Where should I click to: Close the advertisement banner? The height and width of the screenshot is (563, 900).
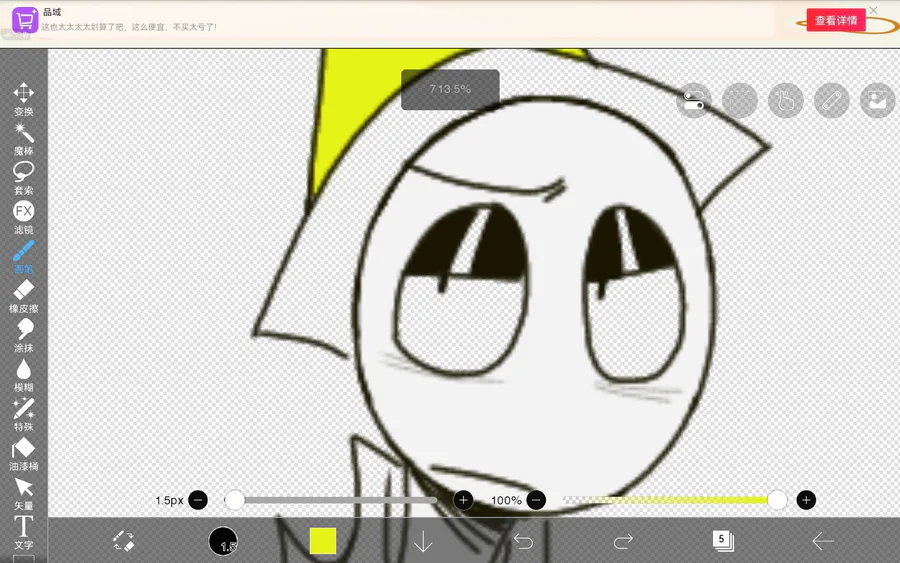(874, 10)
